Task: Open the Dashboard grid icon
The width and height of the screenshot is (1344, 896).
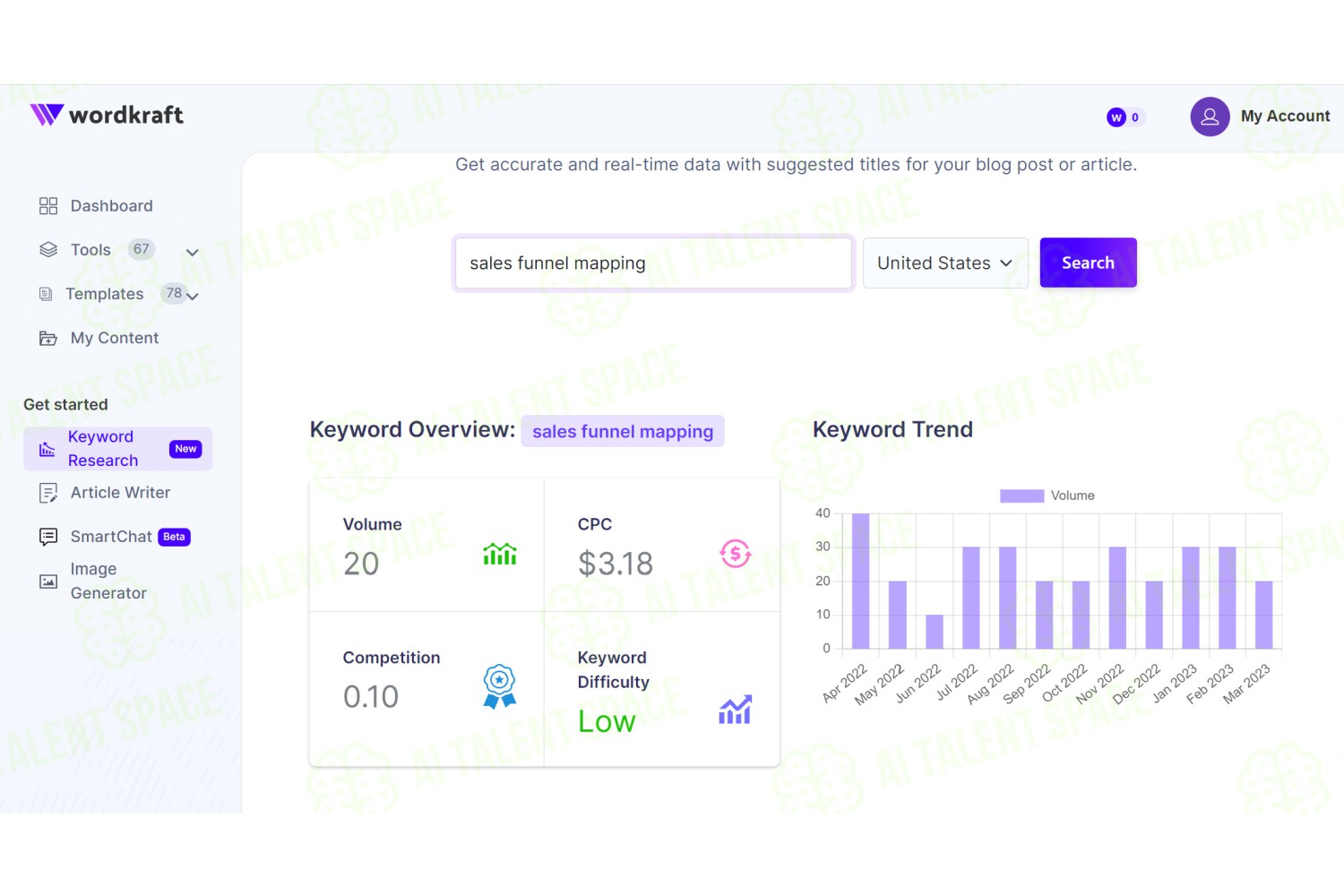Action: 48,206
